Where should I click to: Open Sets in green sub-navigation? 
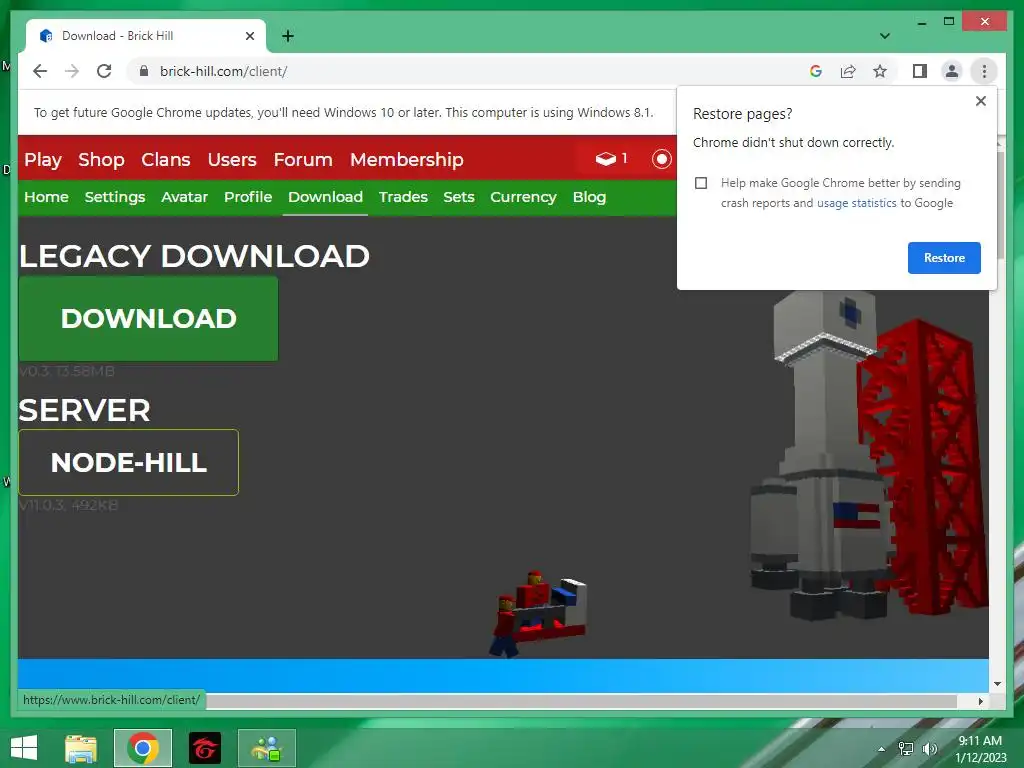(459, 197)
